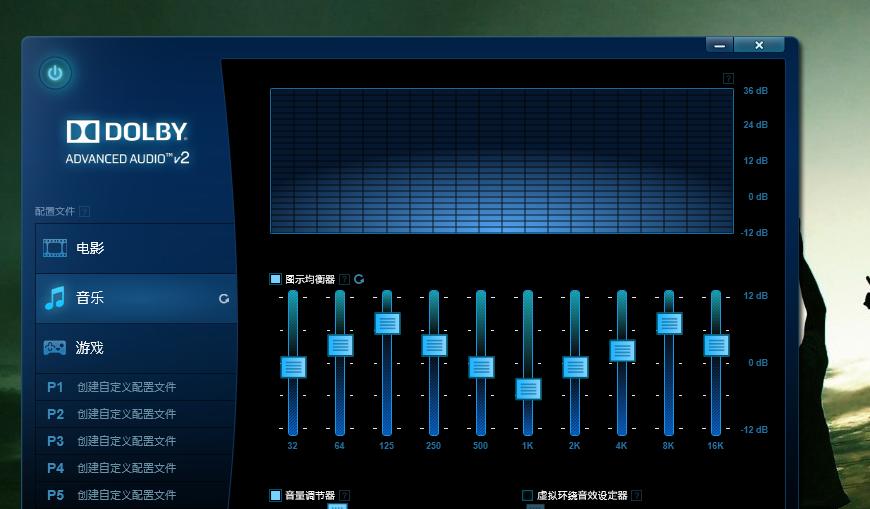870x509 pixels.
Task: Click the 4K equalizer slider handle
Action: [622, 351]
